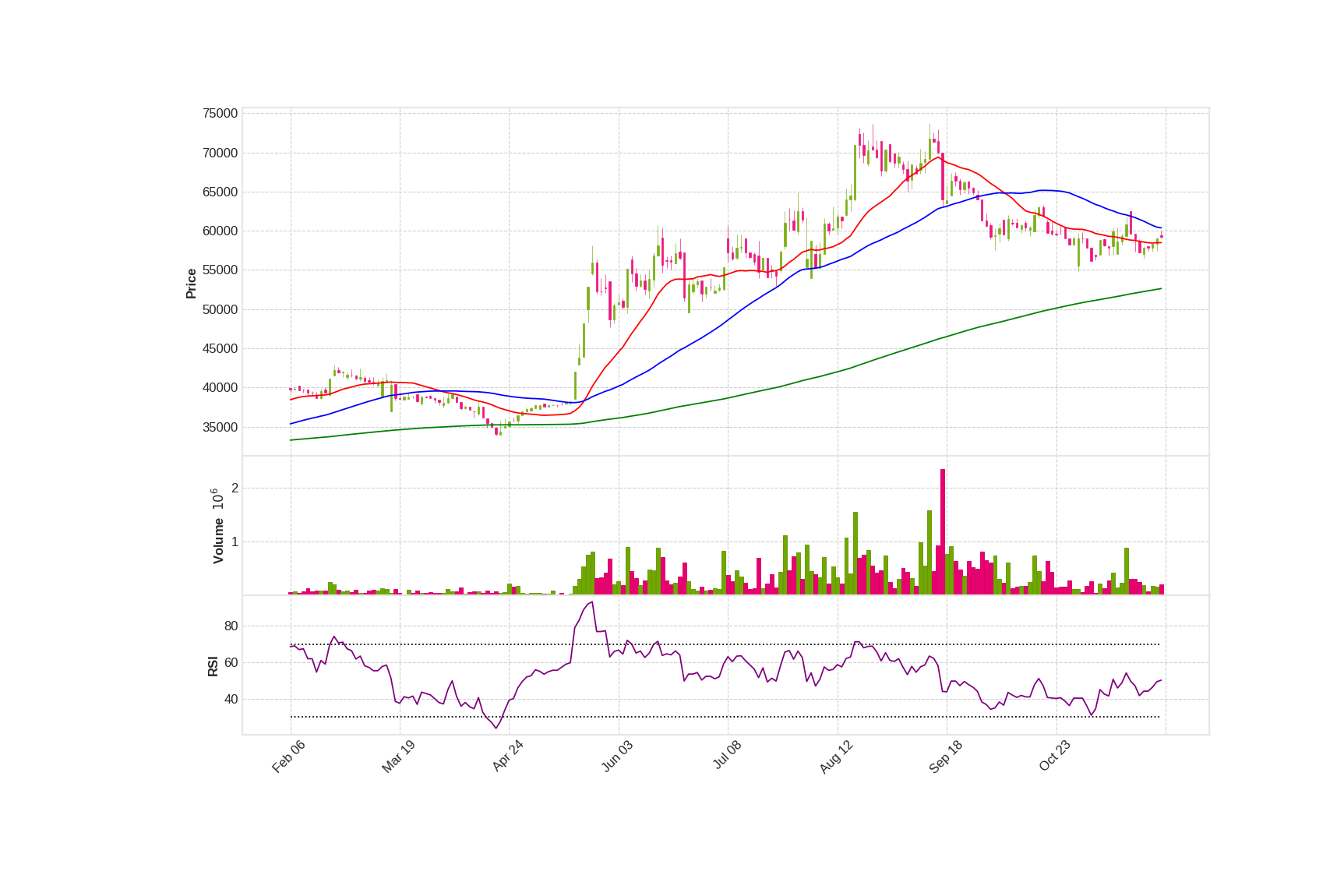Click the Jun 03 date label
Screen dimensions: 1344x896
(617, 757)
